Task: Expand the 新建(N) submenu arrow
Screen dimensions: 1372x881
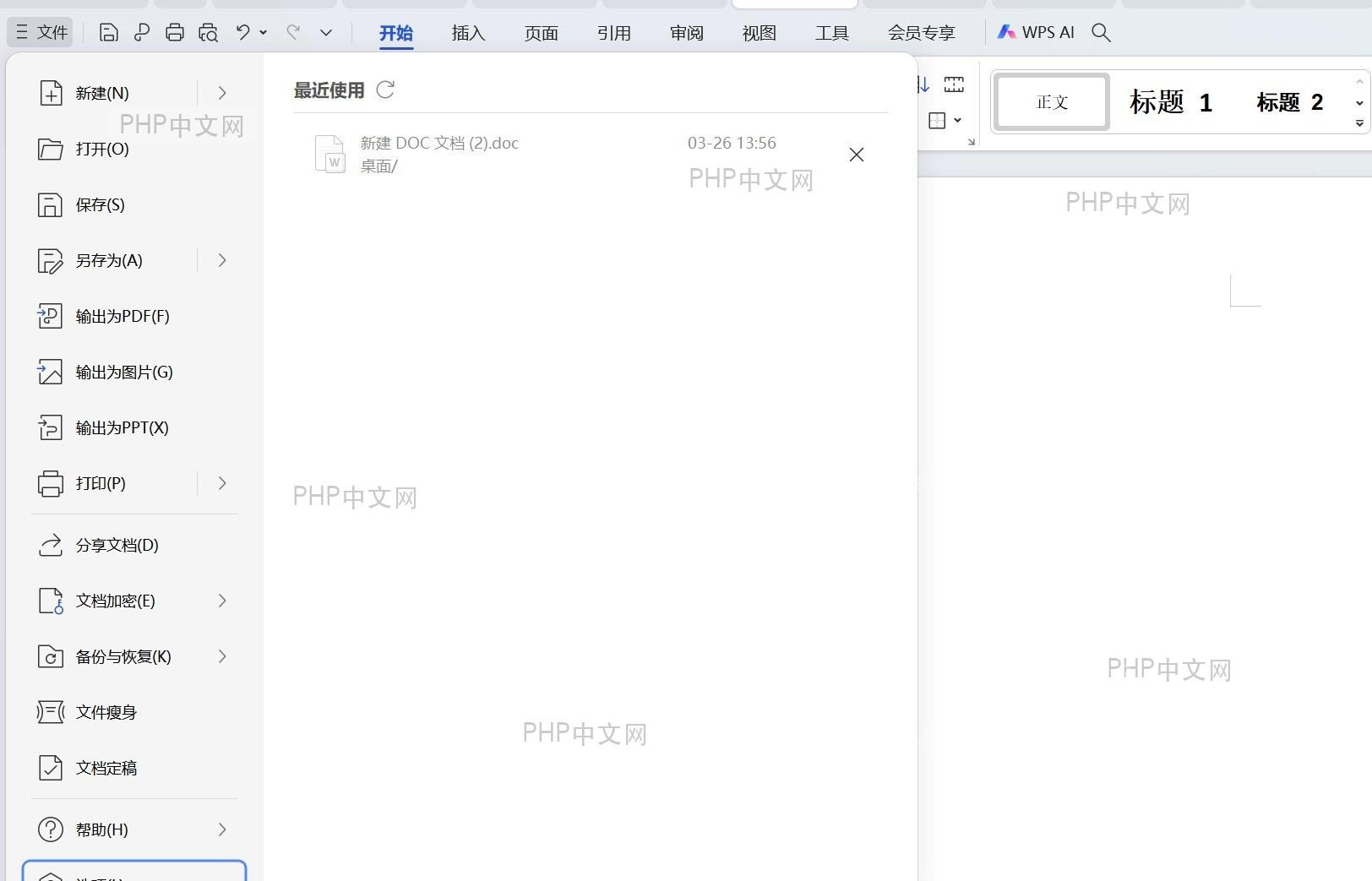Action: [222, 93]
